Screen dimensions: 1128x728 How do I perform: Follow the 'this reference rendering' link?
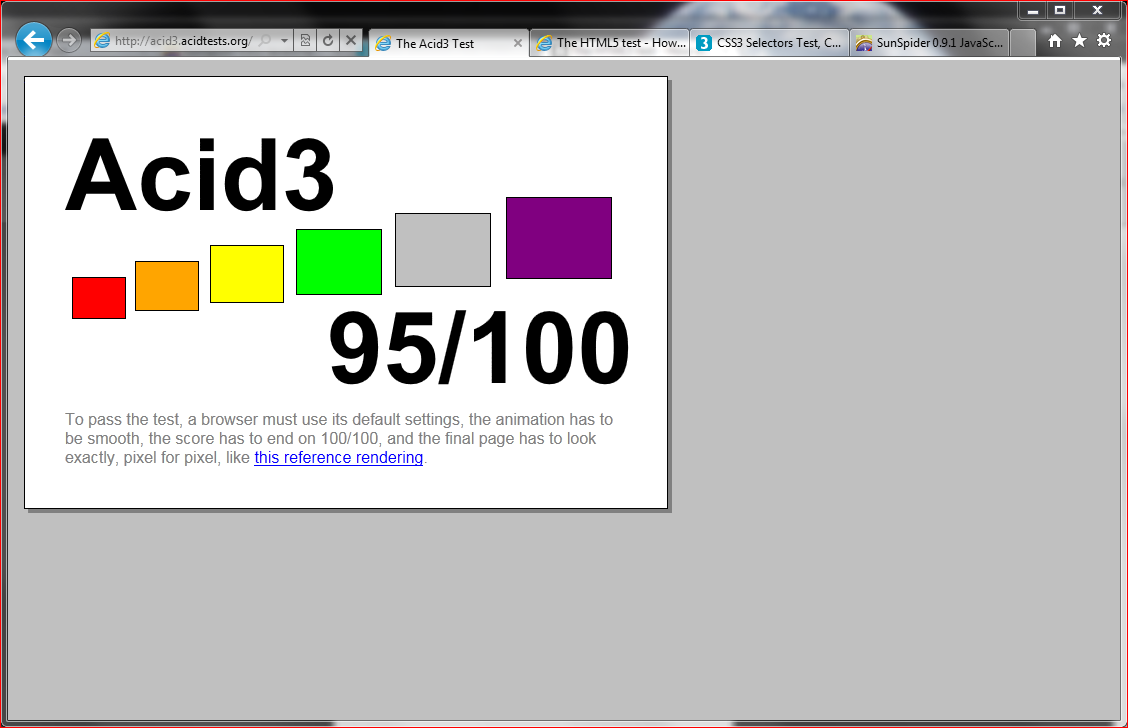[x=338, y=458]
